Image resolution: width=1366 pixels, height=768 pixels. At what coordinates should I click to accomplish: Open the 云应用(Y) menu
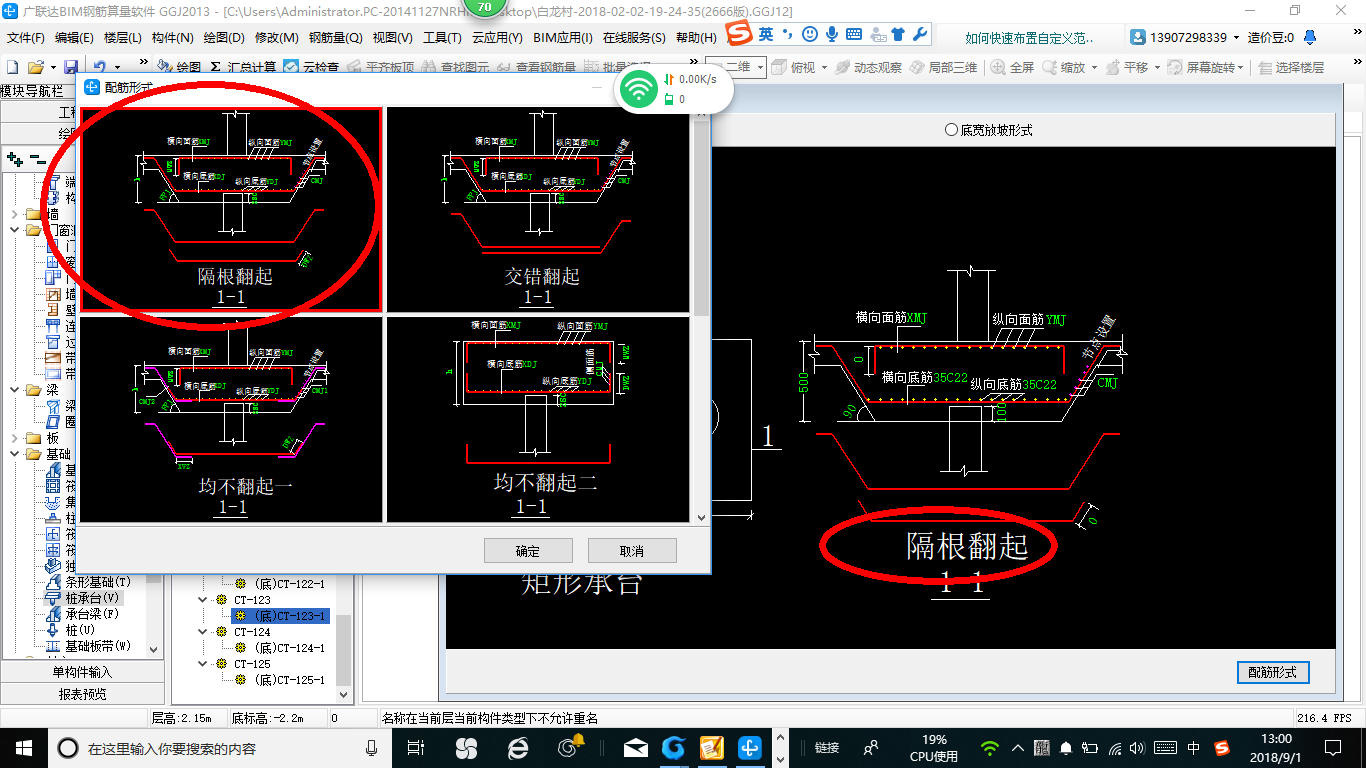pos(496,38)
